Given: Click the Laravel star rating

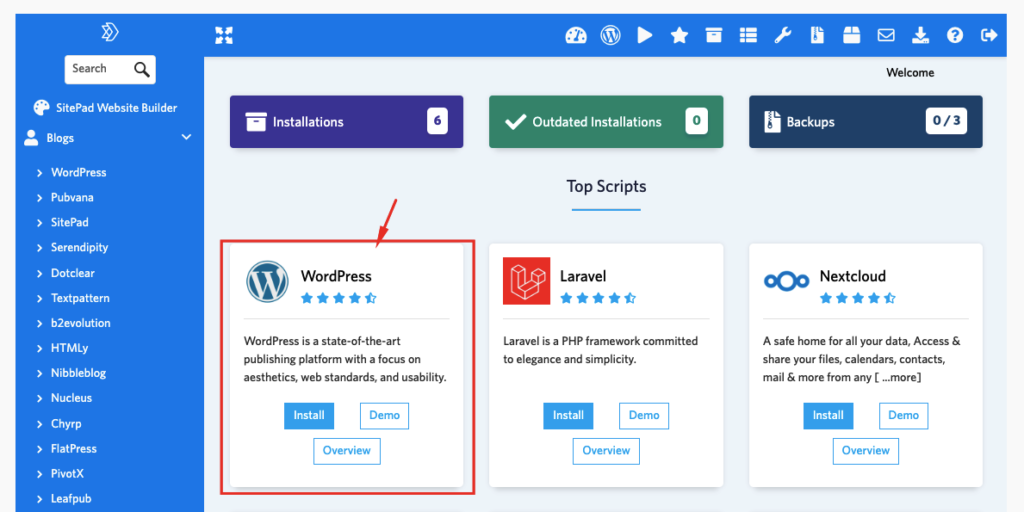Looking at the screenshot, I should click(598, 298).
